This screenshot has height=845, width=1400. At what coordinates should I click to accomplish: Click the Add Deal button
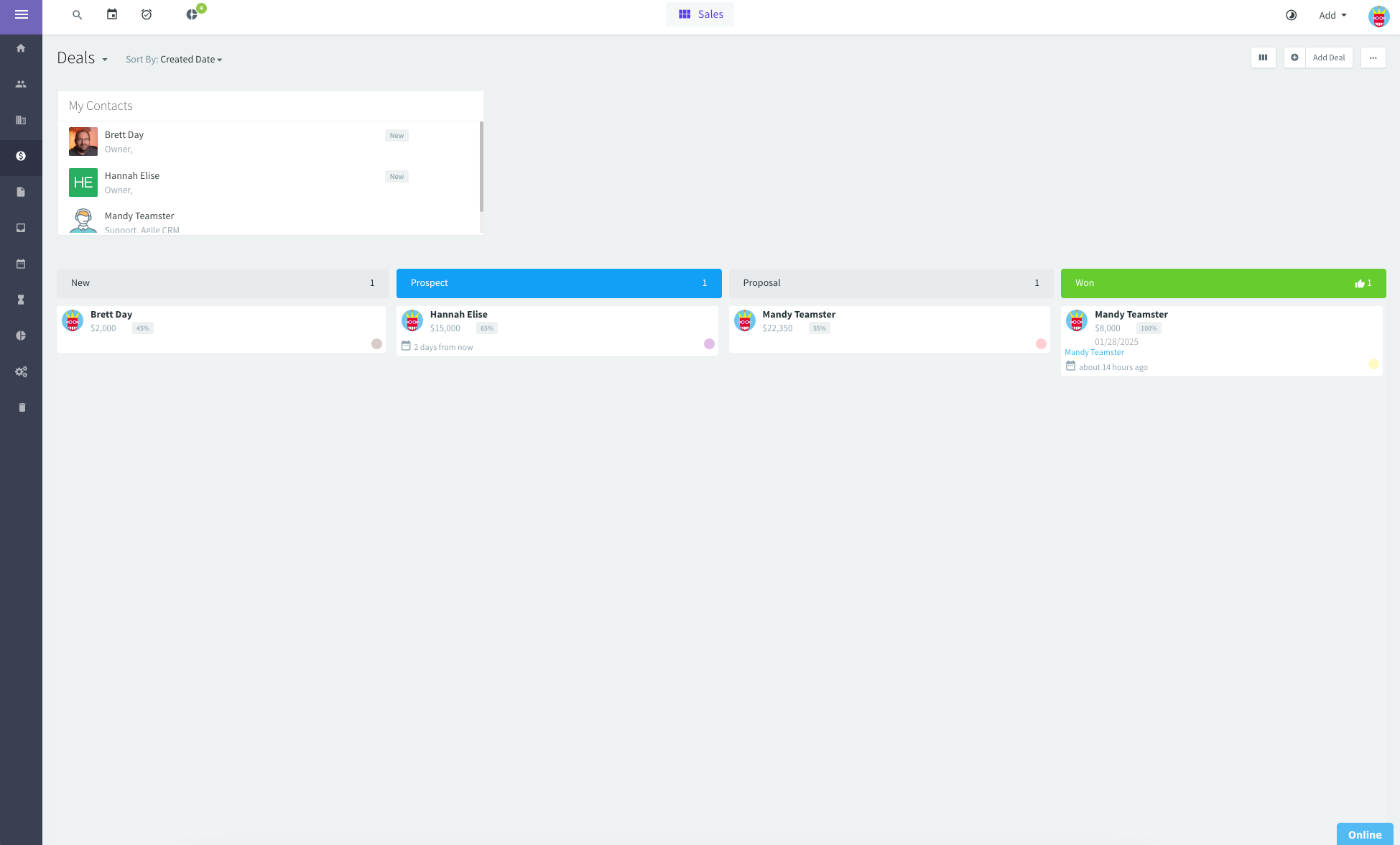point(1328,57)
